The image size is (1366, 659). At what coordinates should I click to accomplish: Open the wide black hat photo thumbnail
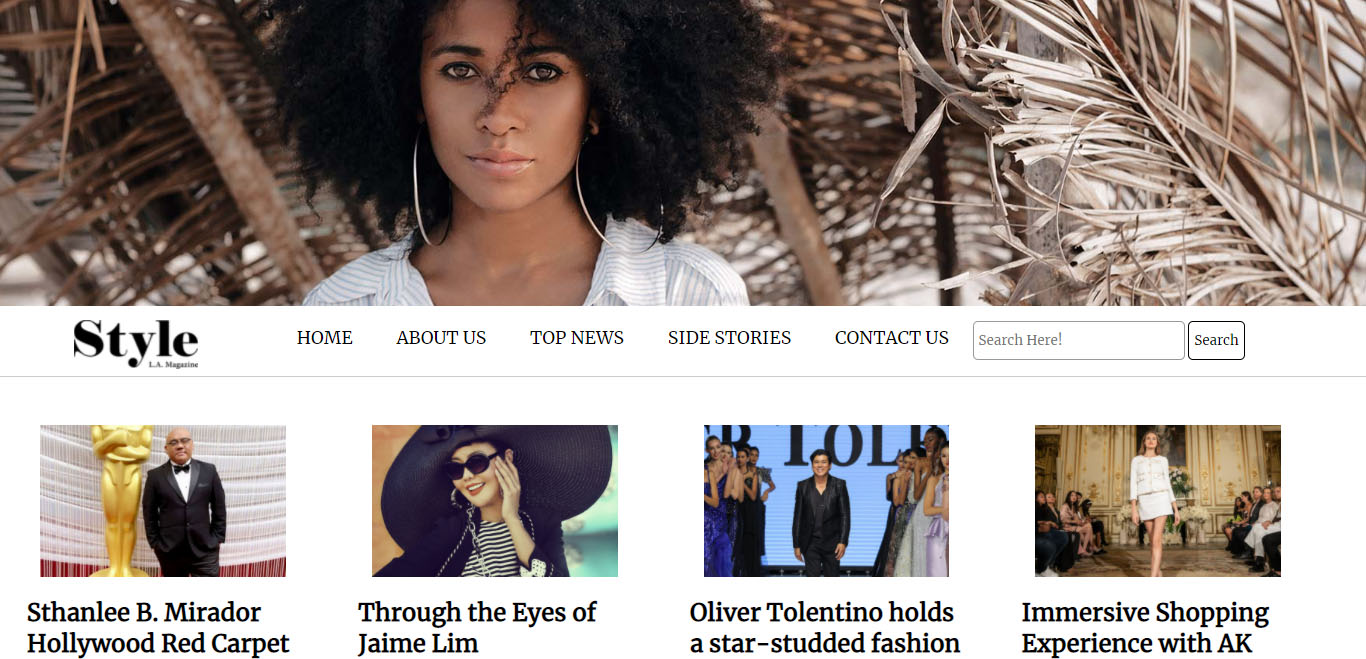[495, 501]
